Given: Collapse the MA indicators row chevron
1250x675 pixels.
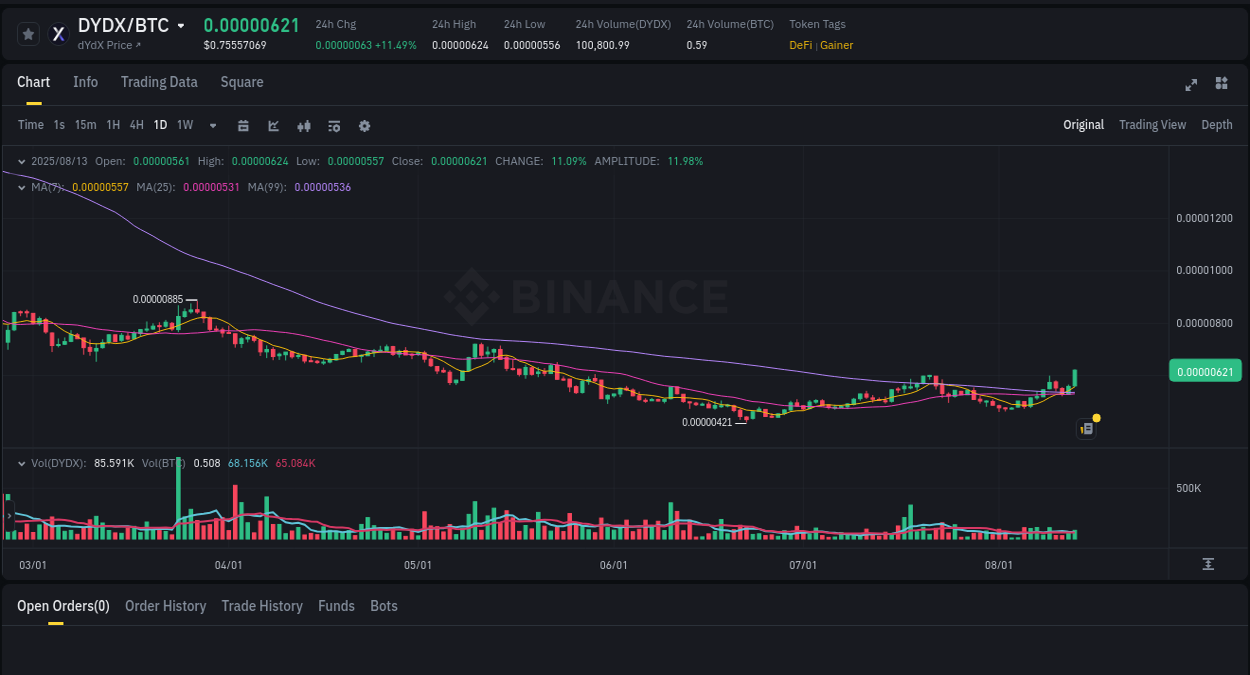Looking at the screenshot, I should coord(21,187).
